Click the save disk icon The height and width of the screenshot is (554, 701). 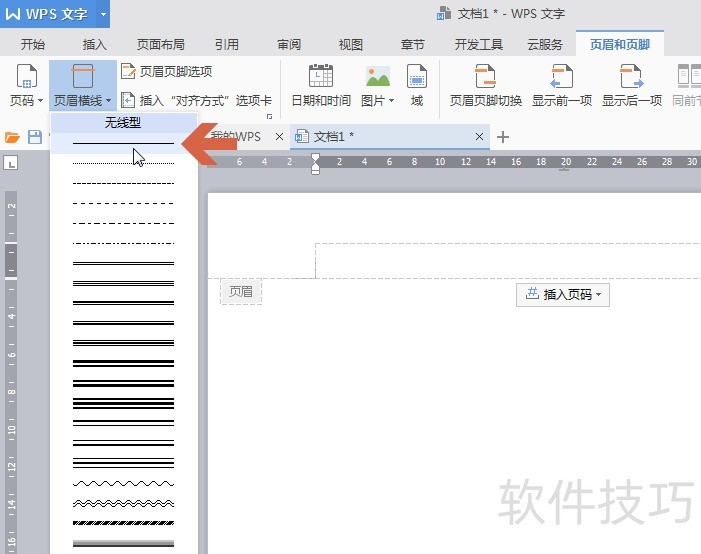coord(35,137)
